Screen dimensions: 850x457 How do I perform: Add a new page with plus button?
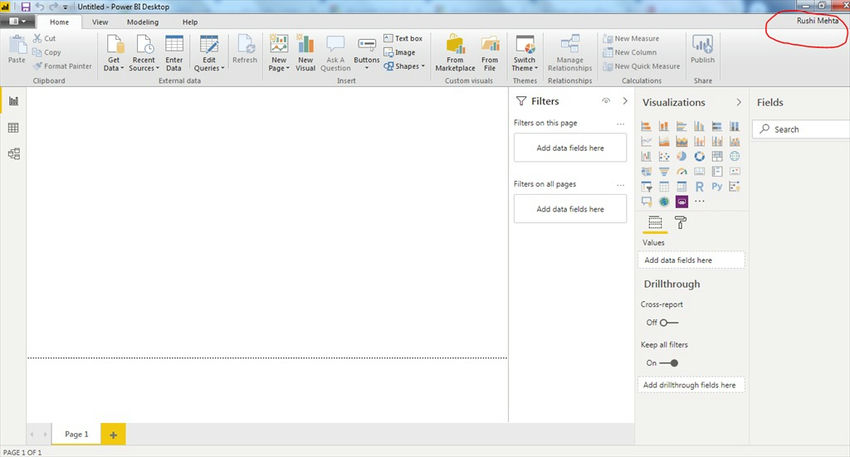point(113,434)
